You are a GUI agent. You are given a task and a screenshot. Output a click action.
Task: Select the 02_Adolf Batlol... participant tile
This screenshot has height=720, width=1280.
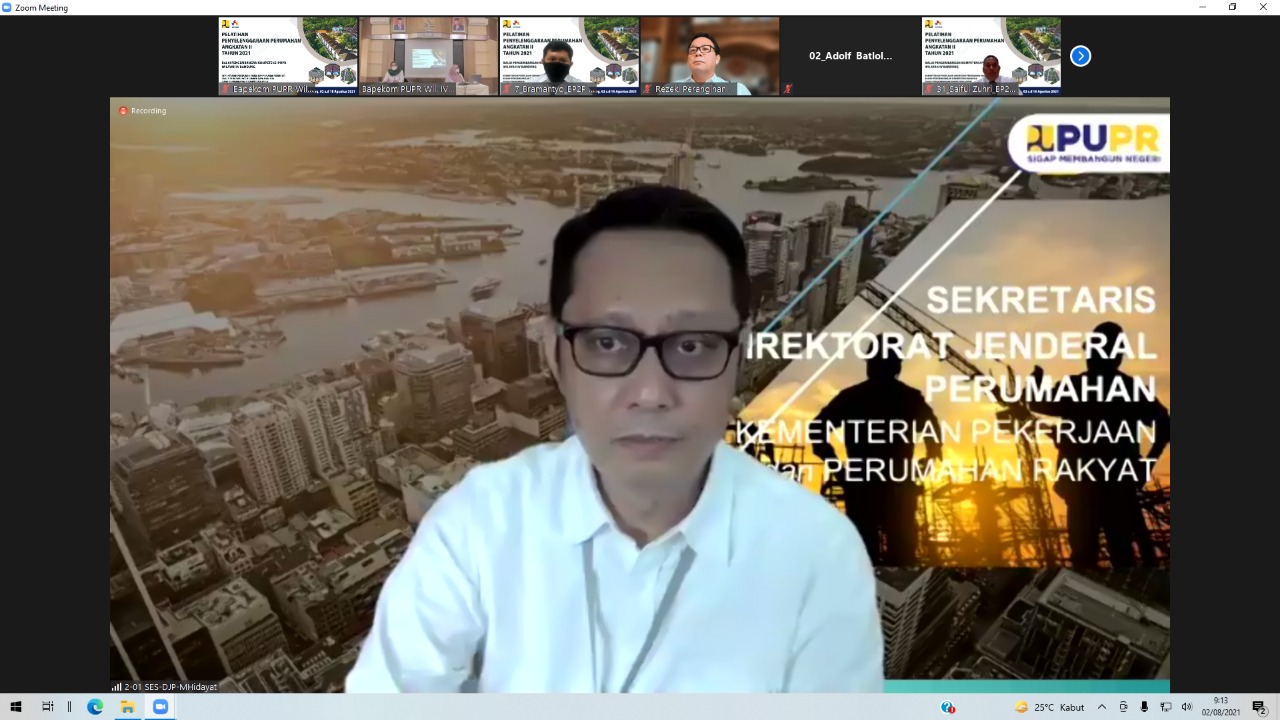pyautogui.click(x=850, y=56)
